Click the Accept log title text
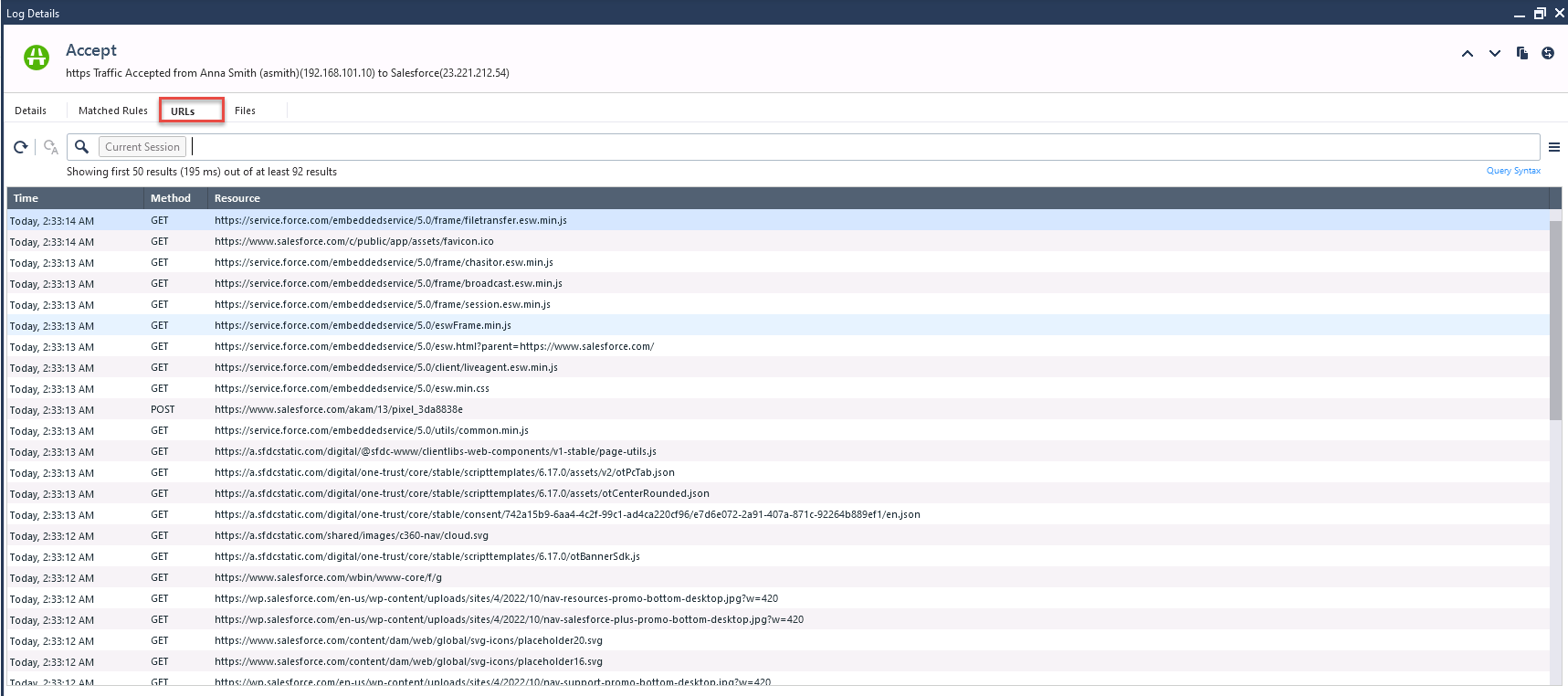Screen dimensions: 1568x696 pyautogui.click(x=91, y=50)
